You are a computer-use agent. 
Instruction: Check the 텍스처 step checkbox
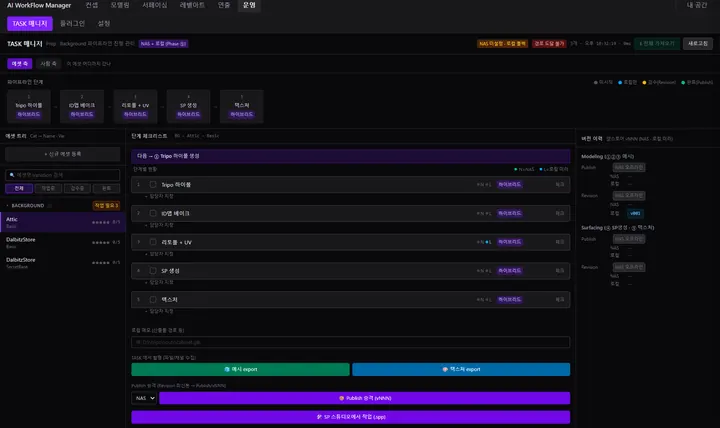[x=153, y=299]
